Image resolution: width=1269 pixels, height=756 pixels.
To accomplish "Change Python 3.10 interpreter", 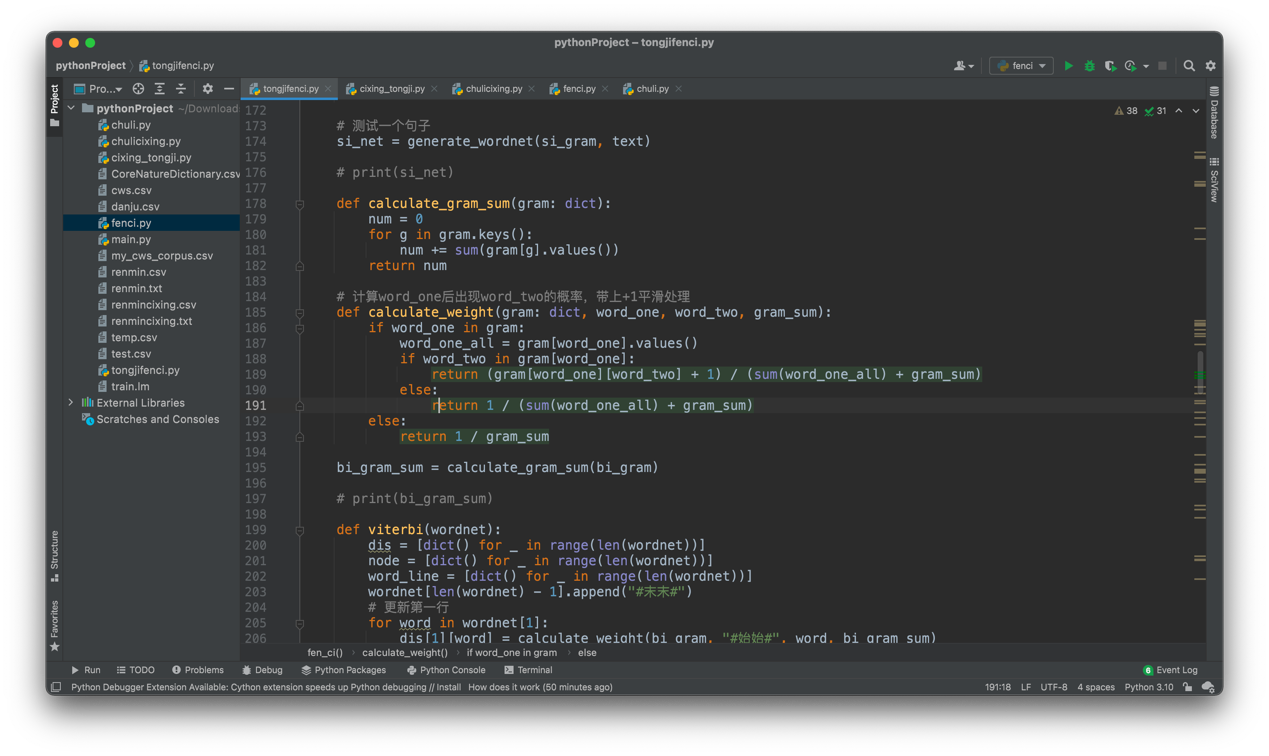I will tap(1149, 688).
